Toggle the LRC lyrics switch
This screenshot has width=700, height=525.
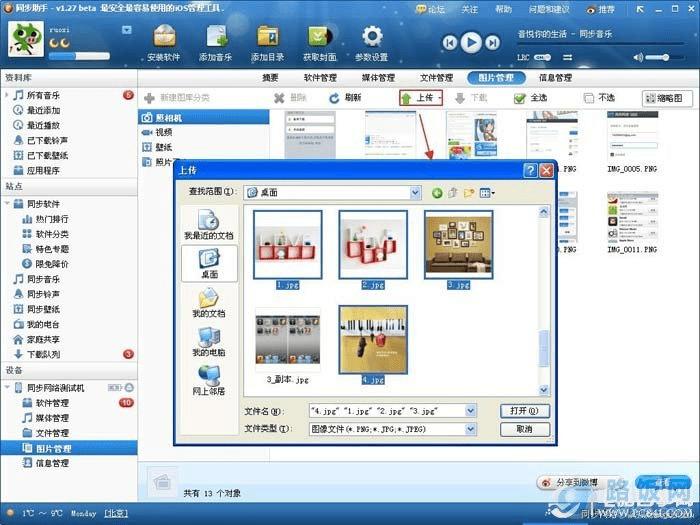coord(542,58)
